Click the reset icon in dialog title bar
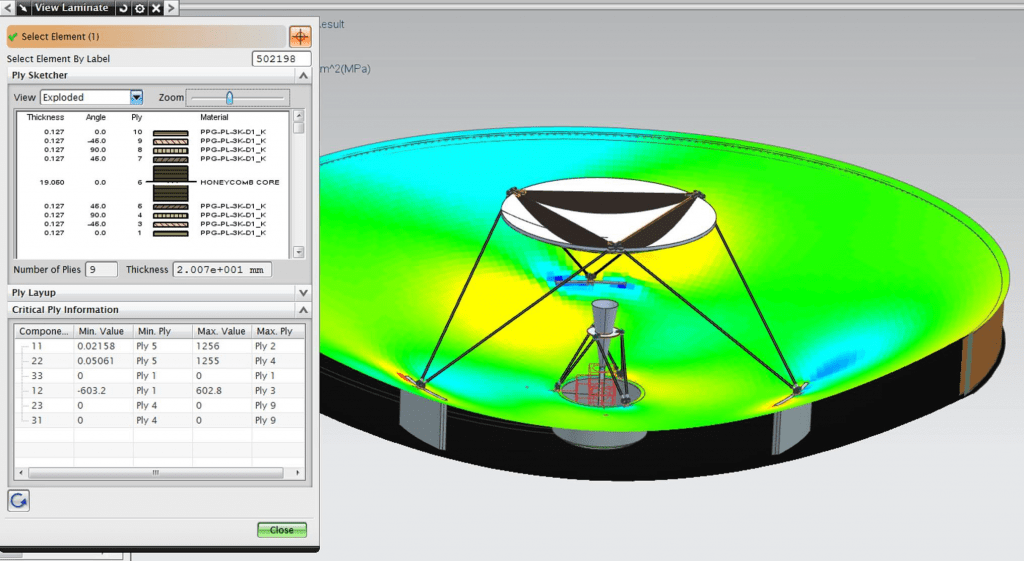This screenshot has height=561, width=1024. pyautogui.click(x=123, y=8)
